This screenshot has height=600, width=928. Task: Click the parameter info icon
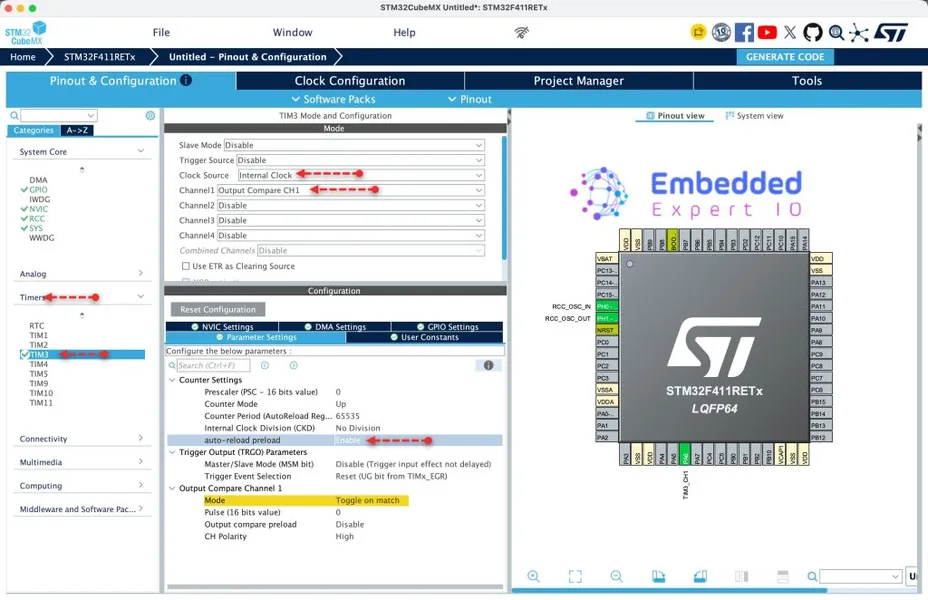488,365
